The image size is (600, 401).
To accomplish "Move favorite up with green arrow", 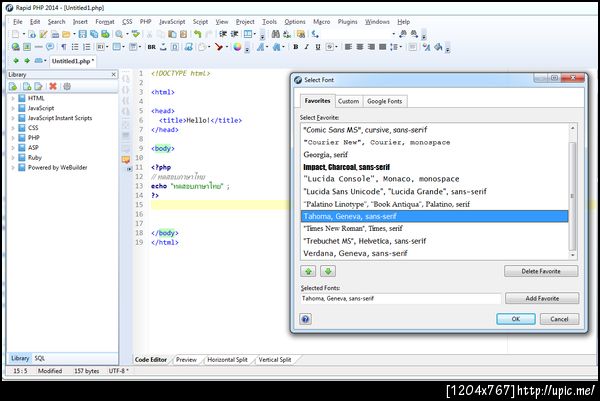I will point(308,271).
